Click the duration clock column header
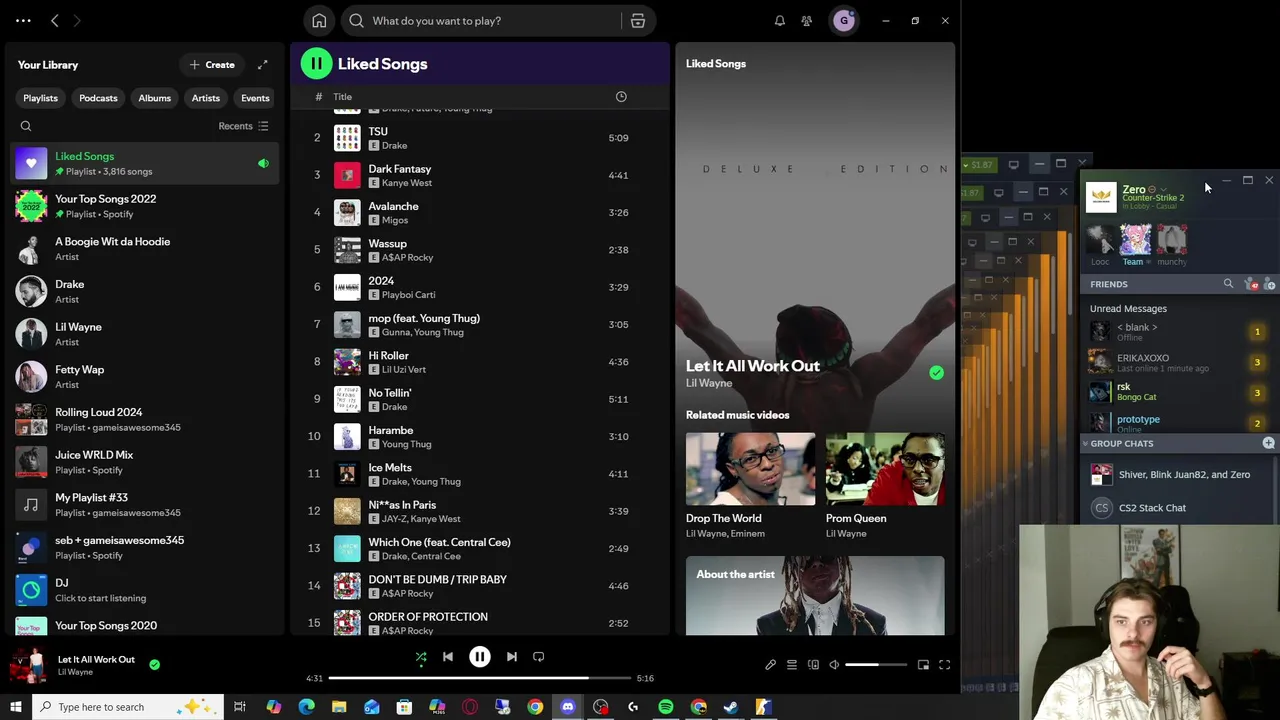The image size is (1280, 720). (621, 97)
